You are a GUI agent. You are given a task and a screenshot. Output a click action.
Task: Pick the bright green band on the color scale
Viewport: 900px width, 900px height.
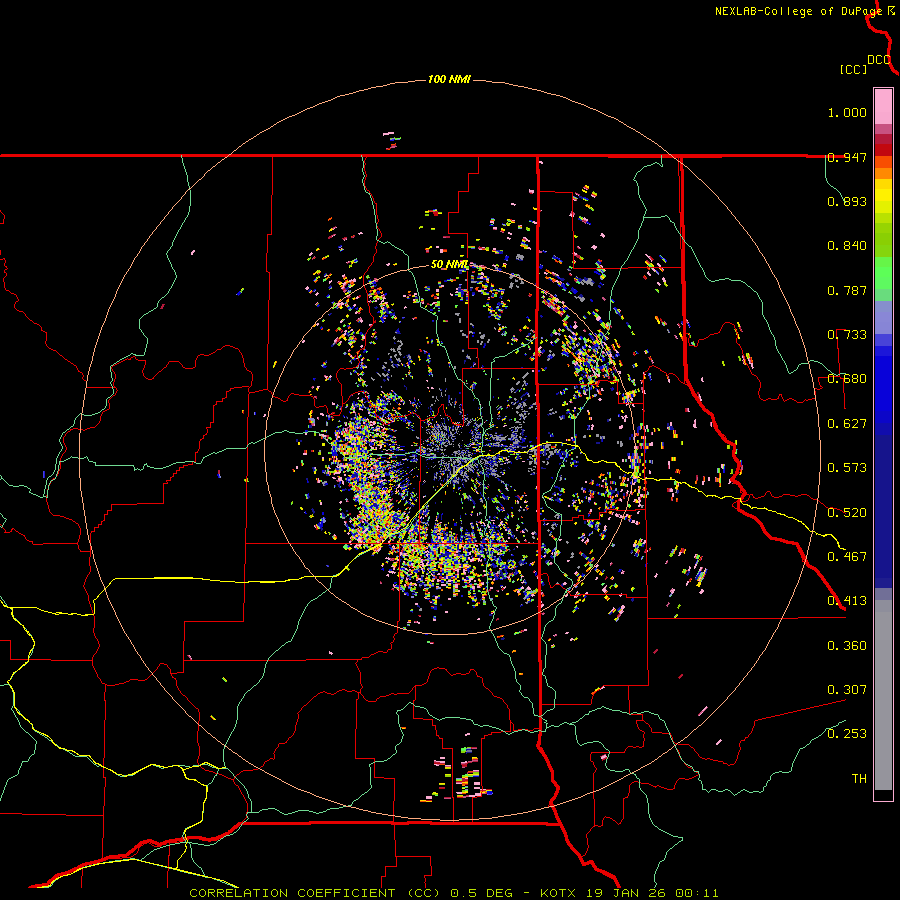point(883,273)
